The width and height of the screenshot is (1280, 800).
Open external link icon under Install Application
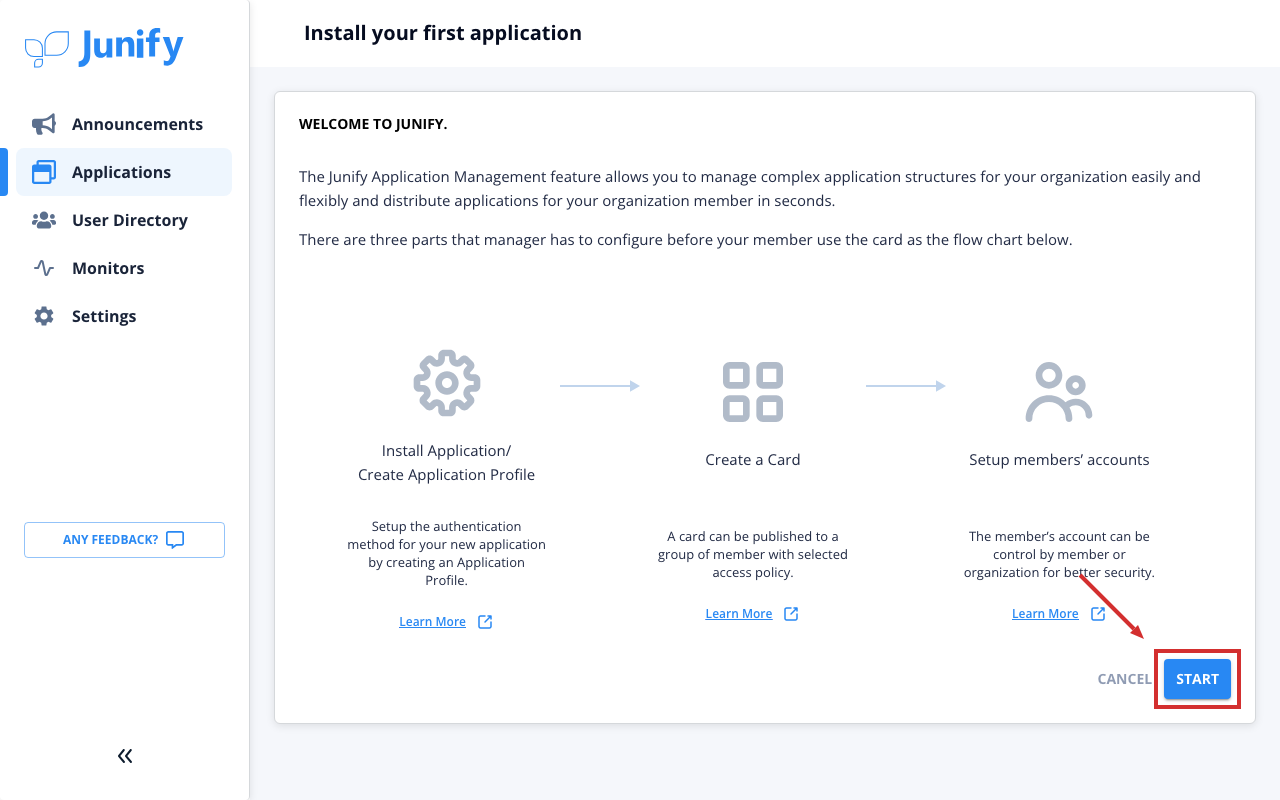tap(485, 622)
